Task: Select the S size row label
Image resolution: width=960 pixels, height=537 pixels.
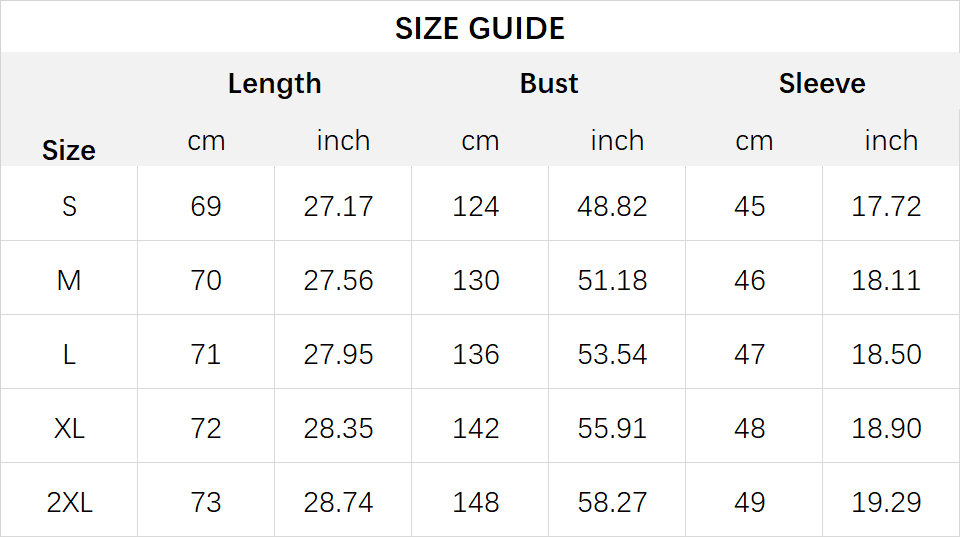Action: click(x=69, y=206)
